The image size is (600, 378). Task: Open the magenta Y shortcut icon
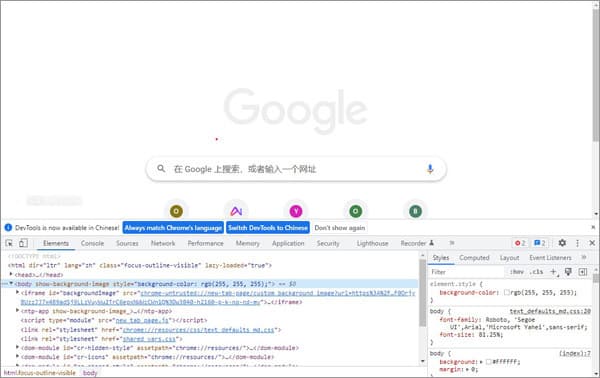pos(296,211)
